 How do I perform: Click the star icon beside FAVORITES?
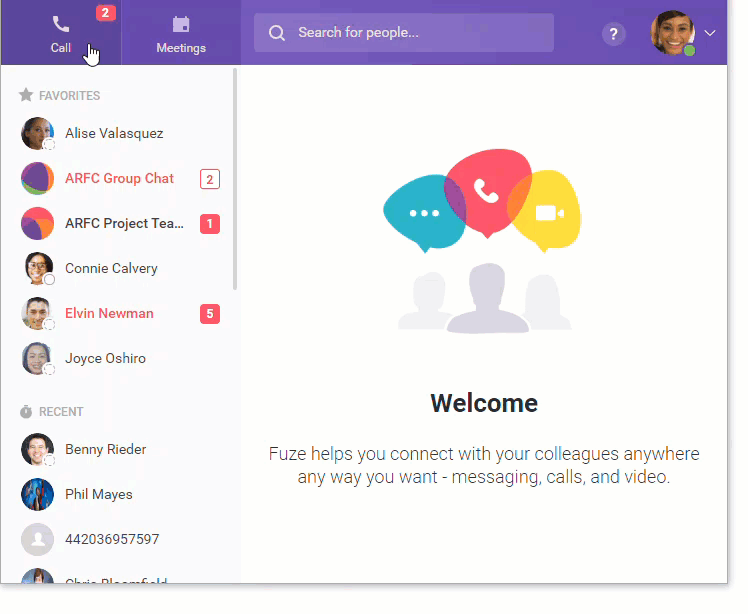click(x=26, y=95)
